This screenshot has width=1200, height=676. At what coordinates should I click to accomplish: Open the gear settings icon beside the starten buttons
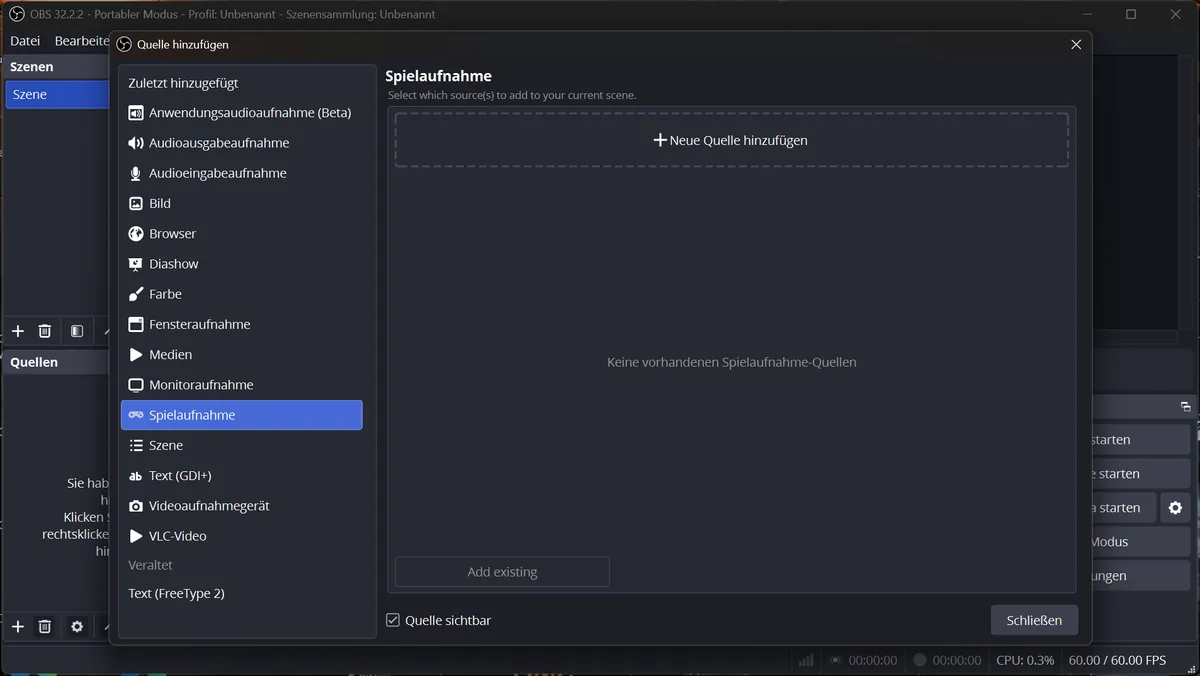click(1175, 508)
